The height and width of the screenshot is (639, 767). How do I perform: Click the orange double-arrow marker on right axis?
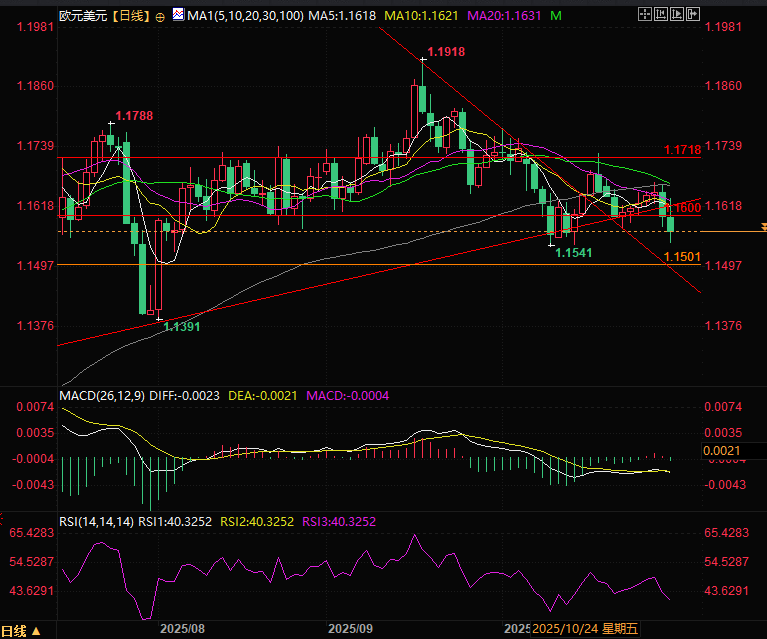761,228
